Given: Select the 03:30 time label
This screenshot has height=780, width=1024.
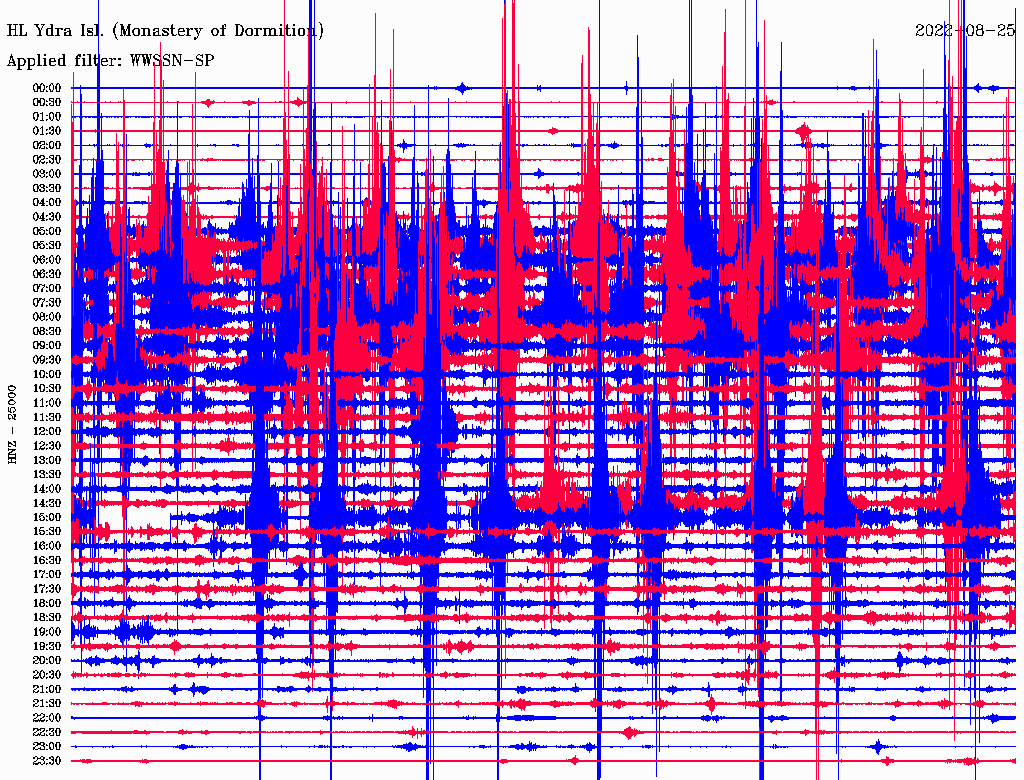Looking at the screenshot, I should (x=47, y=189).
